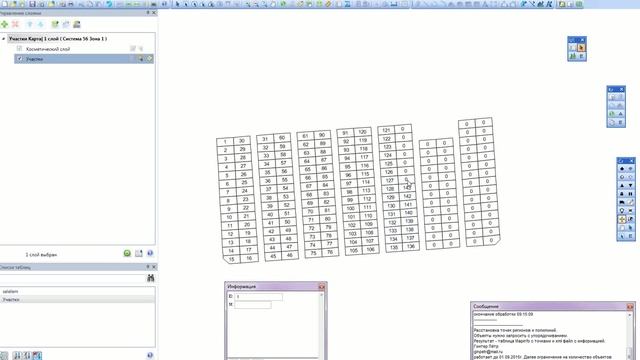Toggle visibility checkbox of Участки layer
The image size is (640, 360).
coord(20,59)
